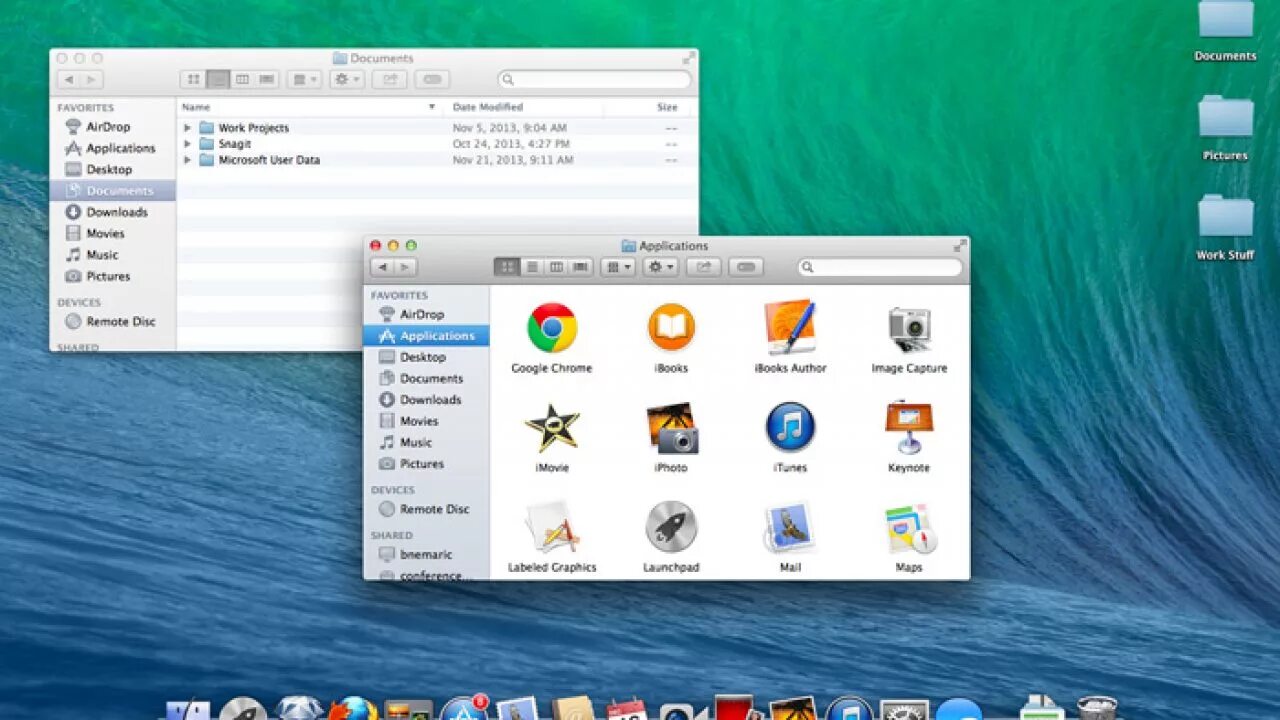Viewport: 1280px width, 720px height.
Task: Open Applications in the Documents window sidebar
Action: [x=120, y=148]
